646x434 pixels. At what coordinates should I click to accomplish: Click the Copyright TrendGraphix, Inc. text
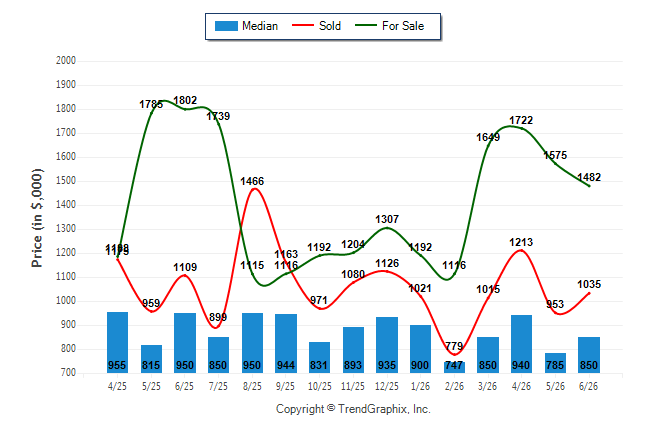(x=353, y=409)
